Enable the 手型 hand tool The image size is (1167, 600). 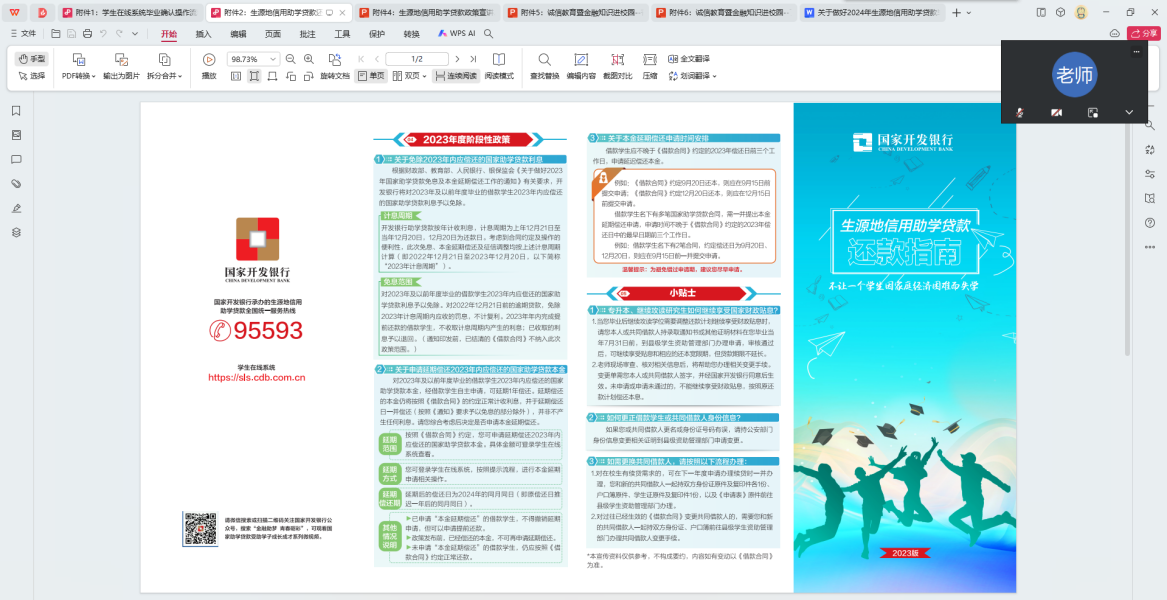point(31,59)
